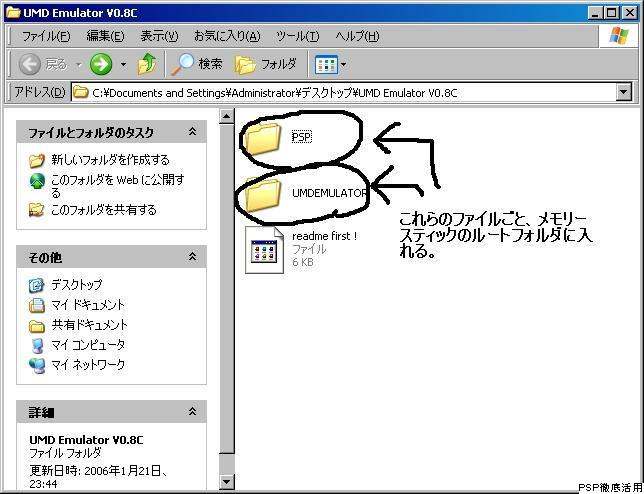Click the My Network (マイ ネットワーク) icon

[x=37, y=365]
